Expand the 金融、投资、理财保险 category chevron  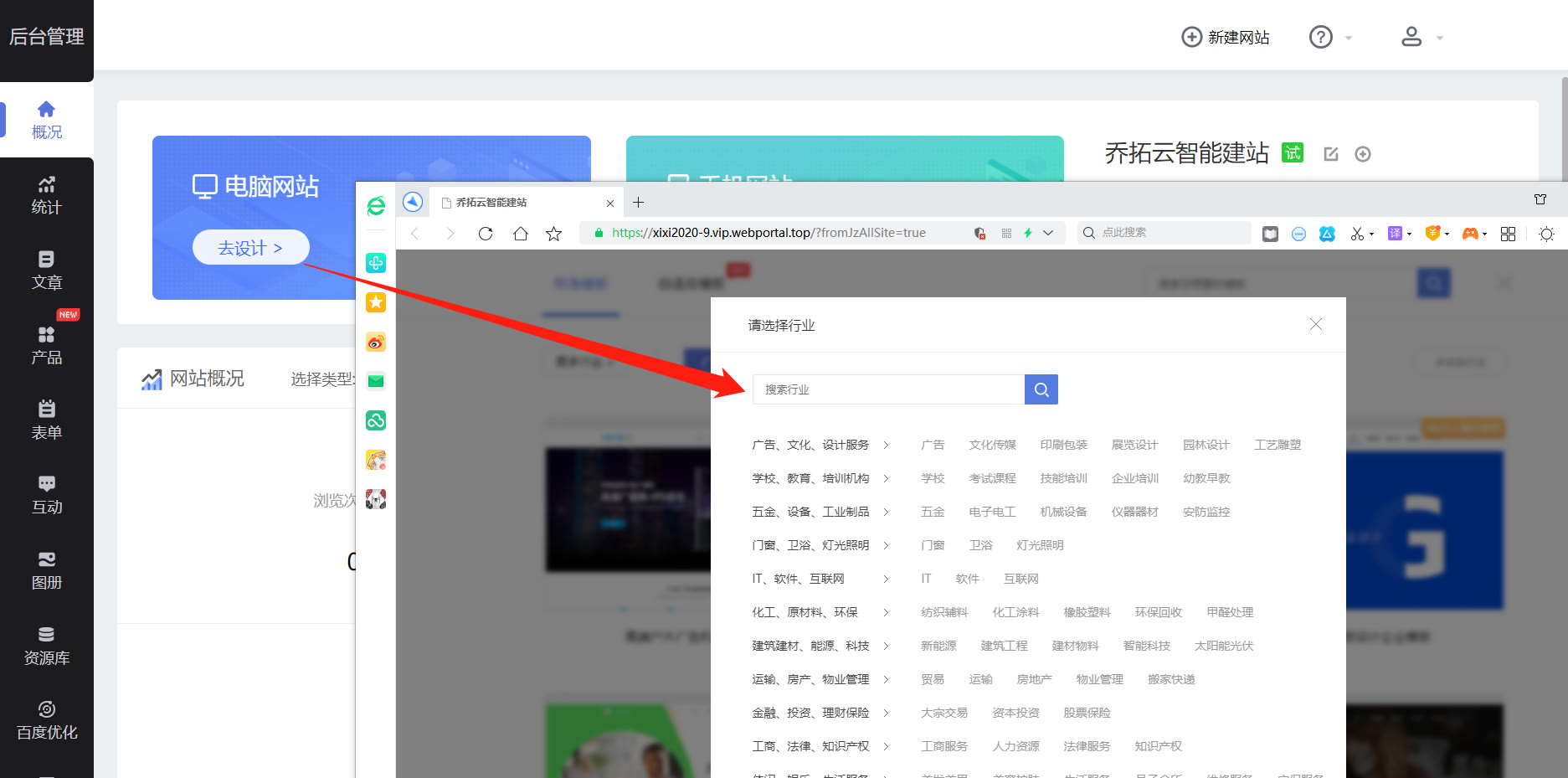tap(886, 713)
